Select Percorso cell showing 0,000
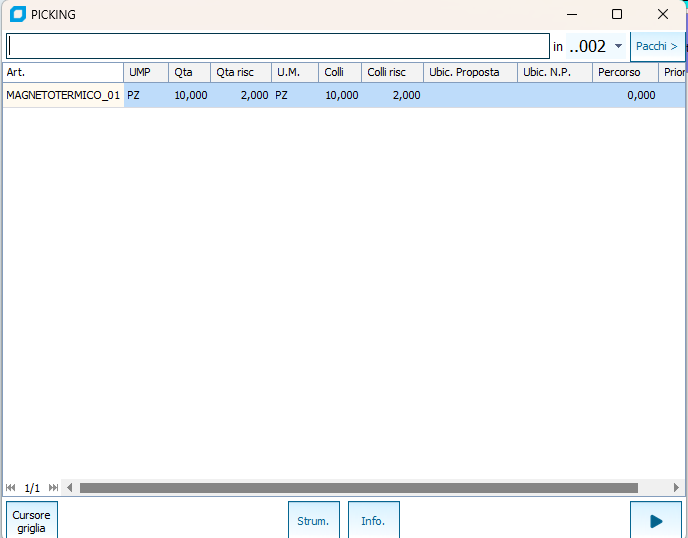This screenshot has height=538, width=688. click(x=625, y=95)
